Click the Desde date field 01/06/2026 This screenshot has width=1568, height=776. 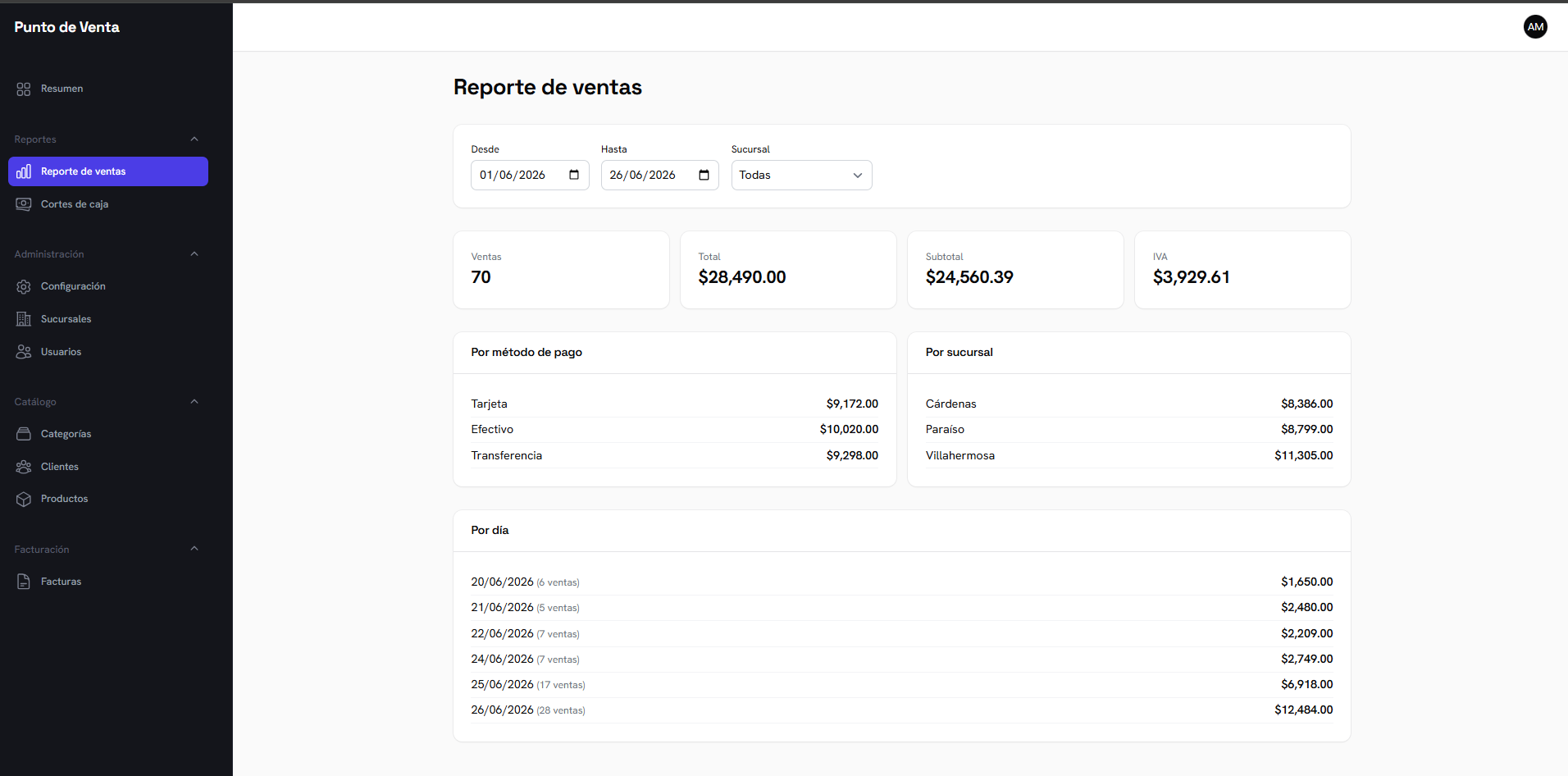(x=530, y=175)
